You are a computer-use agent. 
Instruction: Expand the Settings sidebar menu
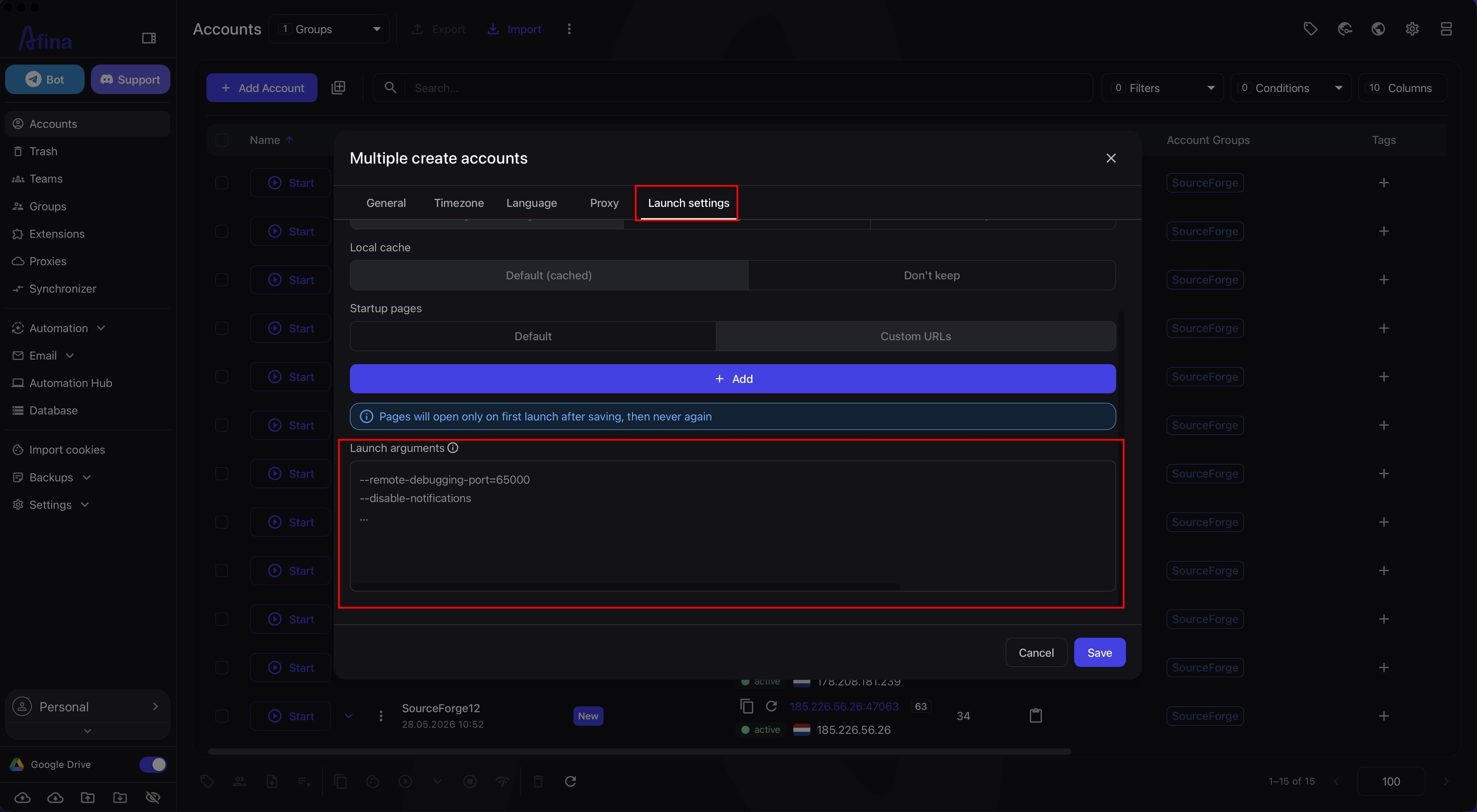88,505
